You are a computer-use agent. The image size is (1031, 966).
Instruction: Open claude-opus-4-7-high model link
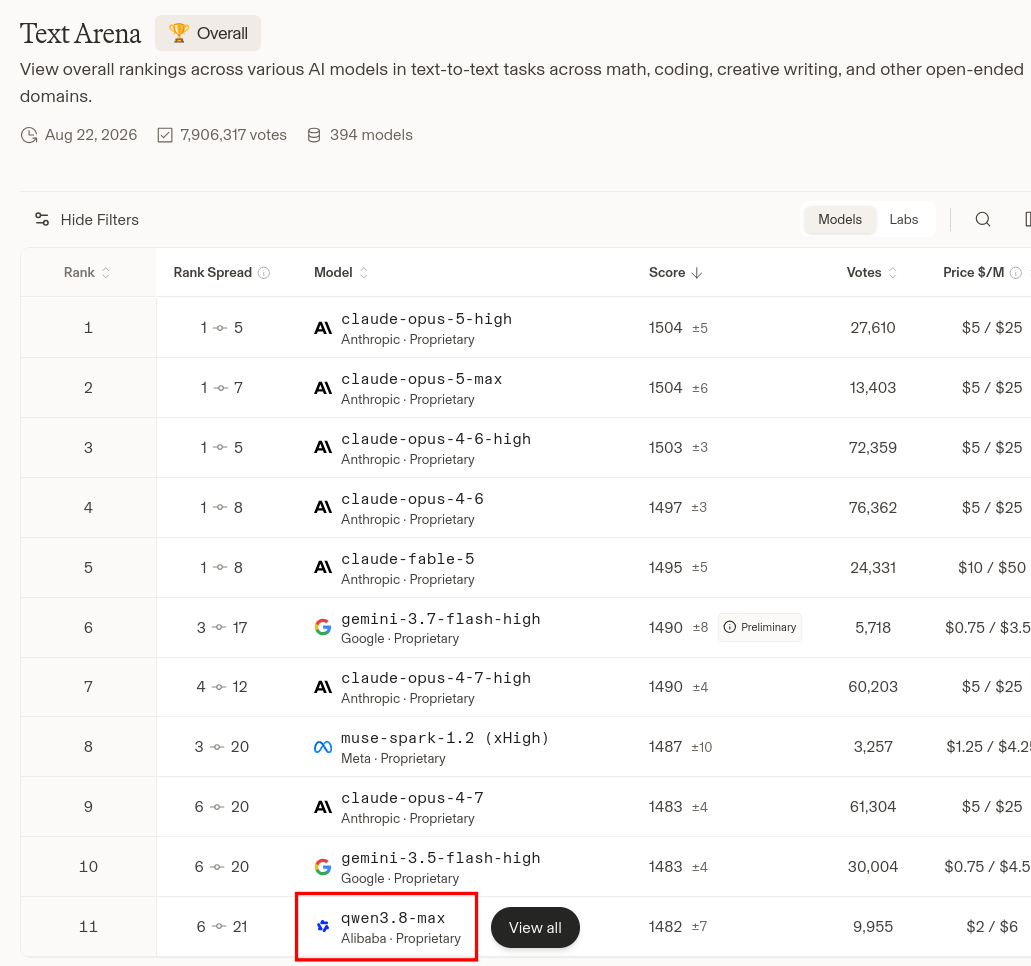436,678
